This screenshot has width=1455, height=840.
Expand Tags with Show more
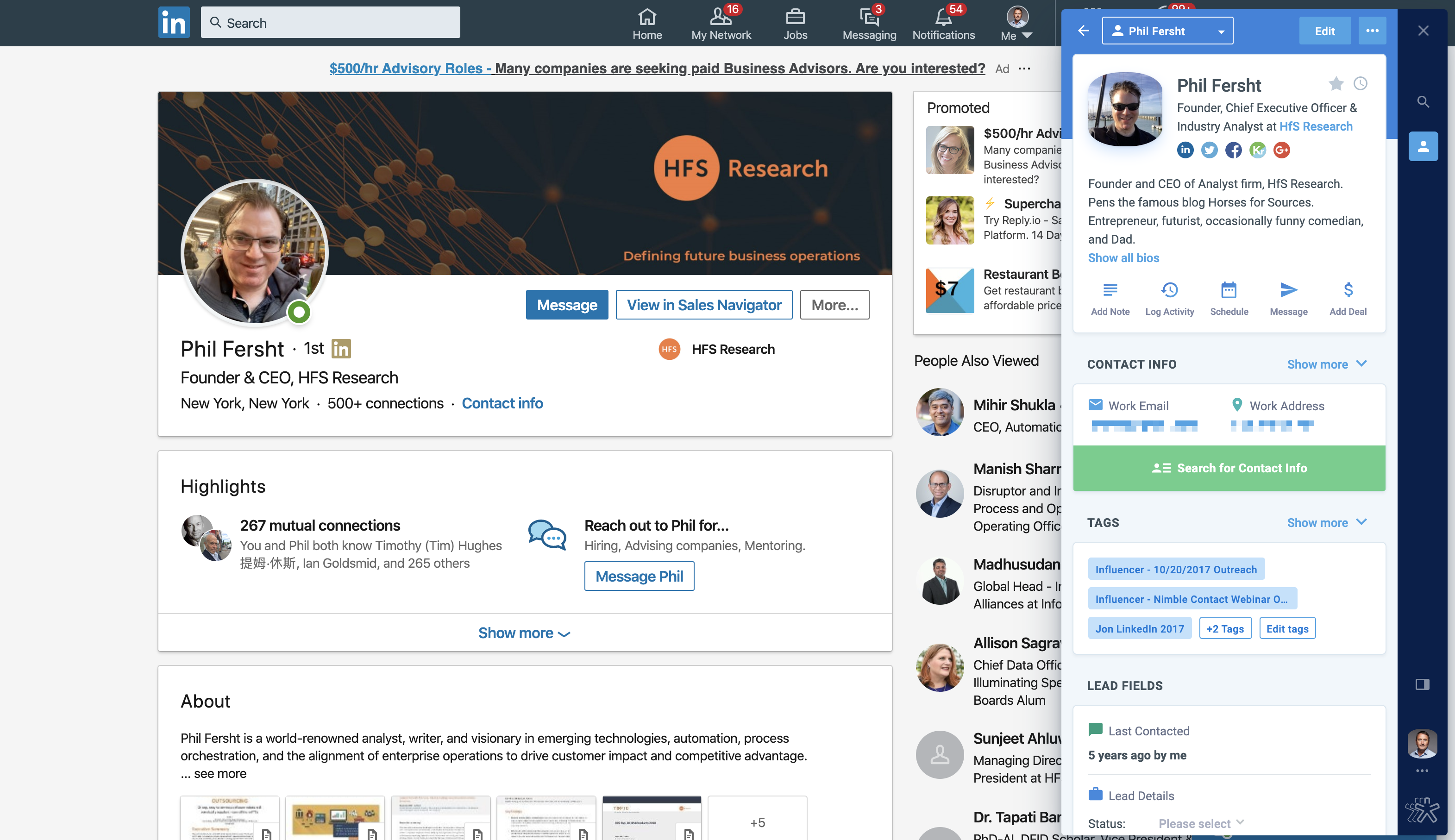click(1327, 523)
